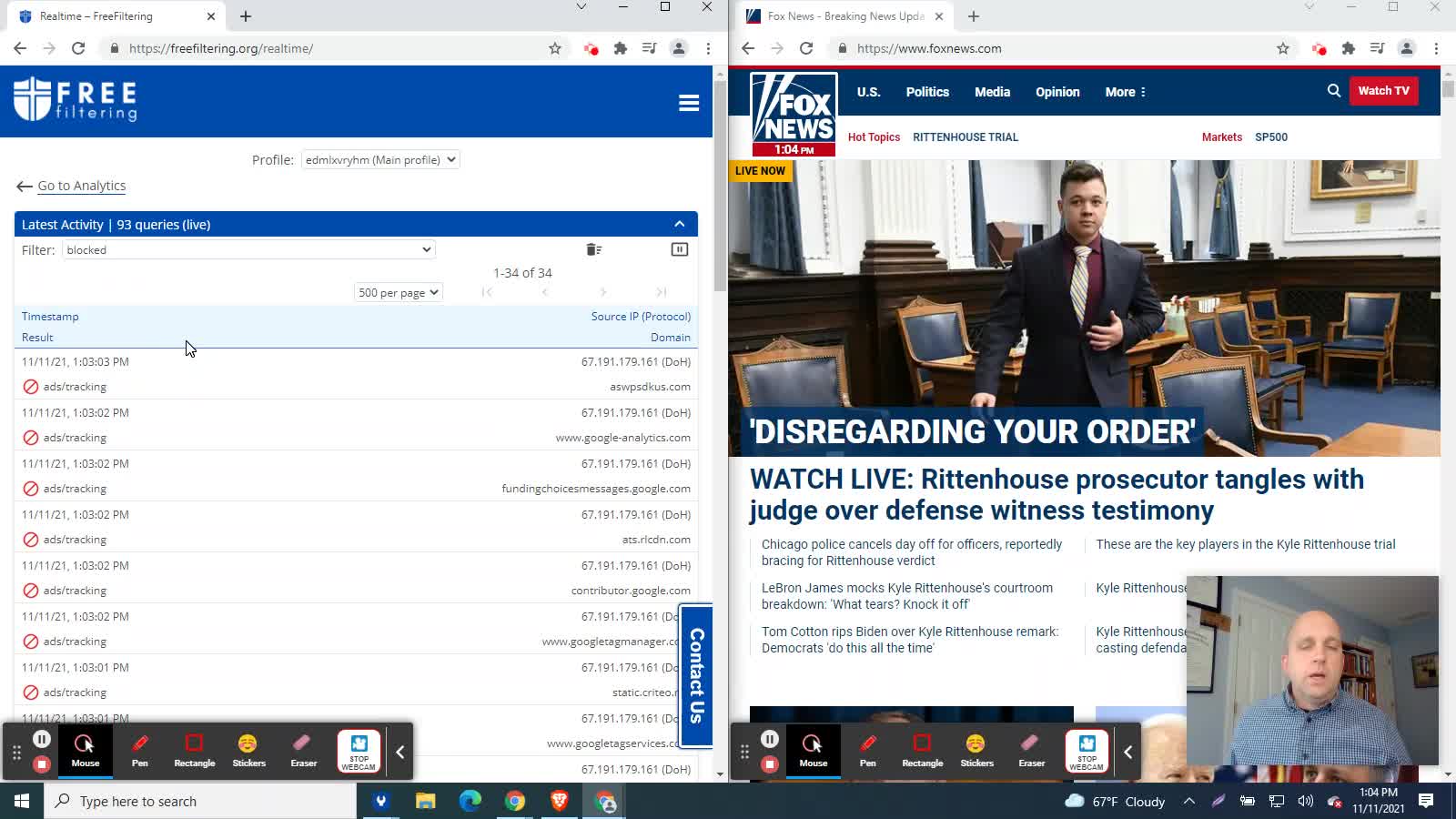Click the Fox News logo
1456x819 pixels.
pyautogui.click(x=794, y=114)
